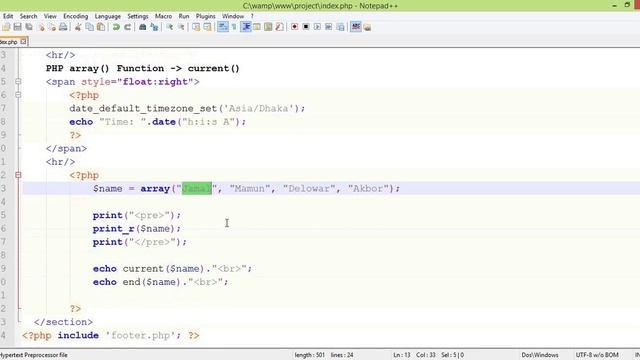Click the Zoom In toolbar icon
This screenshot has height=360, width=640.
[169, 27]
